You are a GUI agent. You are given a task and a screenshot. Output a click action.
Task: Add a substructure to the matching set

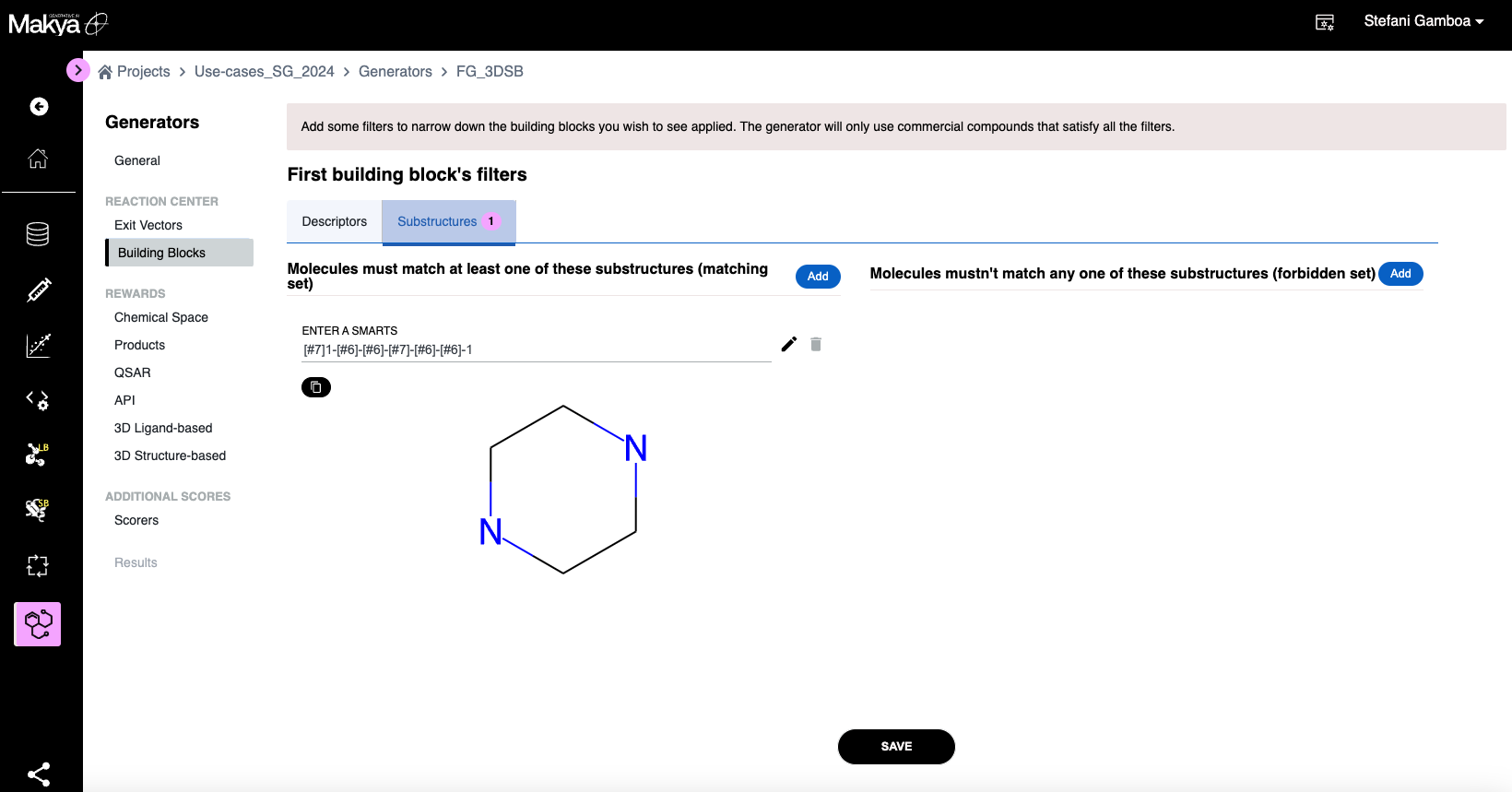click(818, 277)
